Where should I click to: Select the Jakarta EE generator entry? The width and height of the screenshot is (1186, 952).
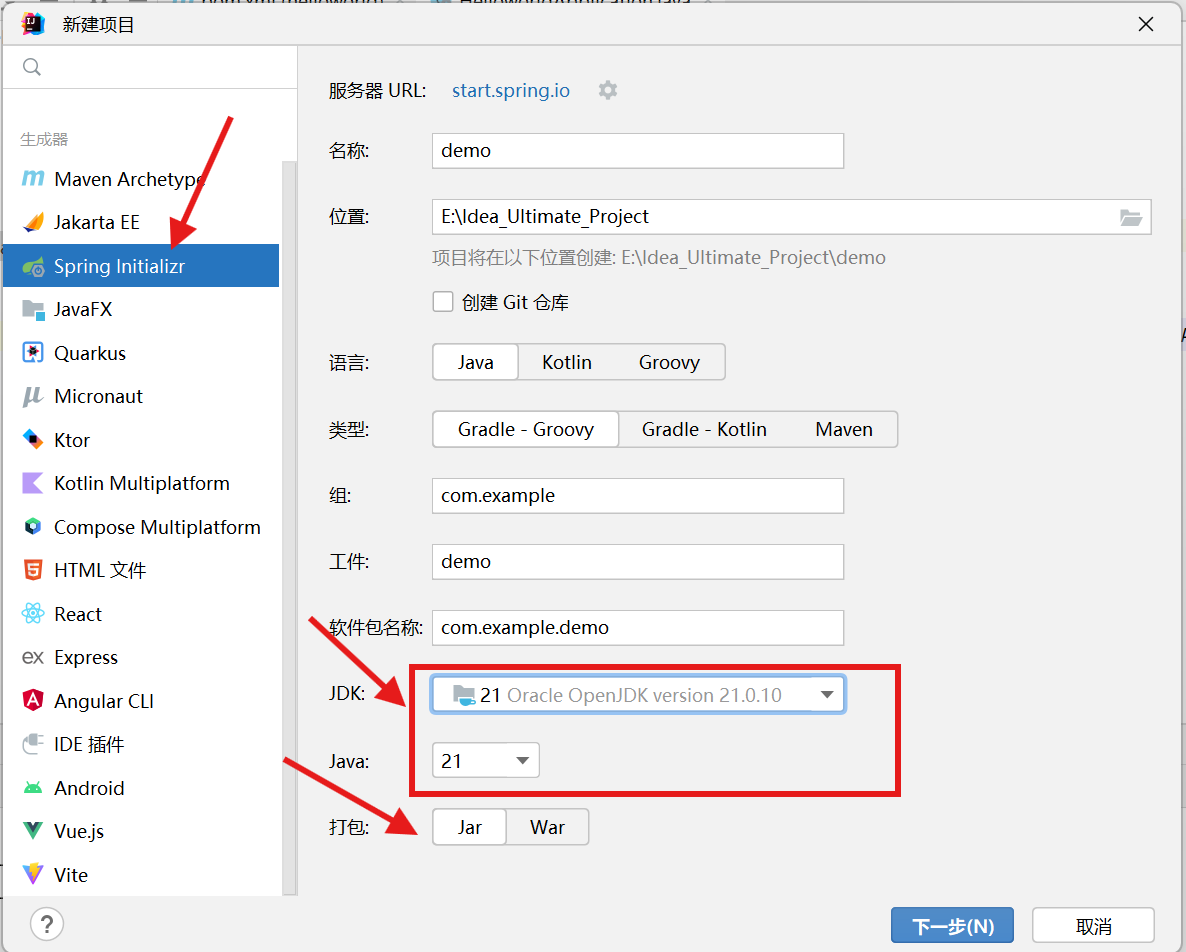tap(141, 222)
